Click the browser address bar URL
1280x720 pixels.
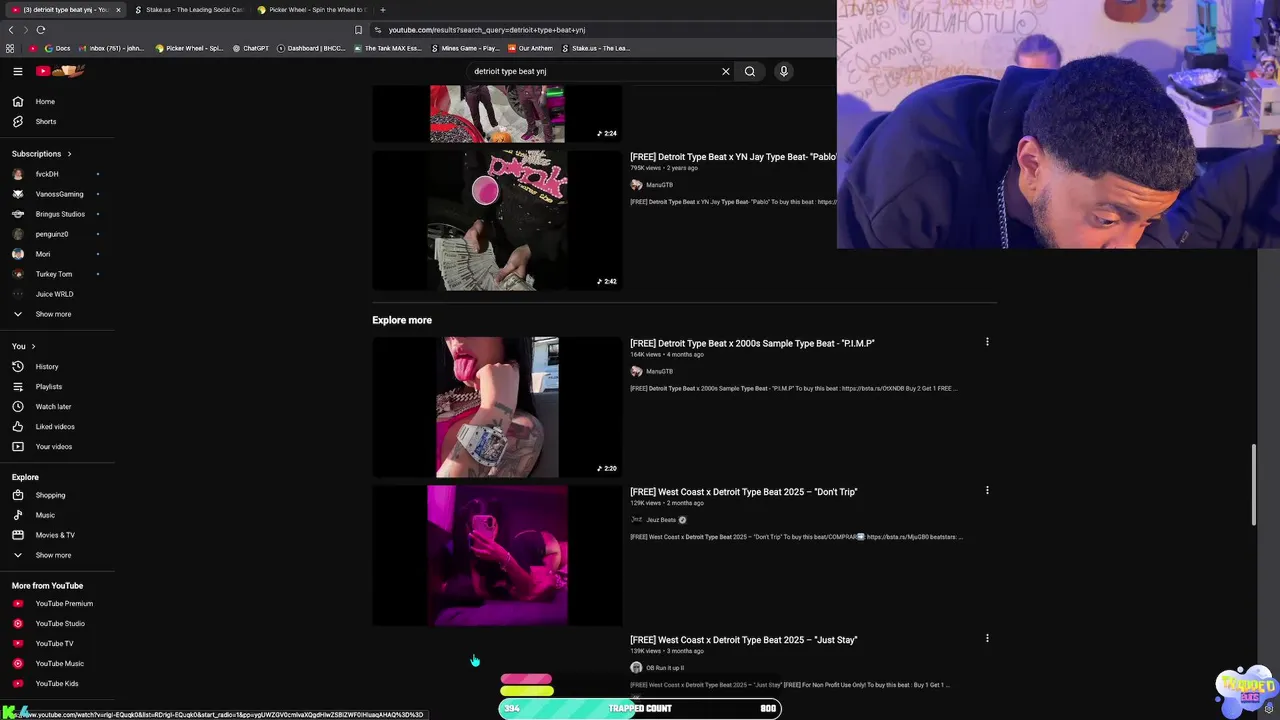click(487, 30)
